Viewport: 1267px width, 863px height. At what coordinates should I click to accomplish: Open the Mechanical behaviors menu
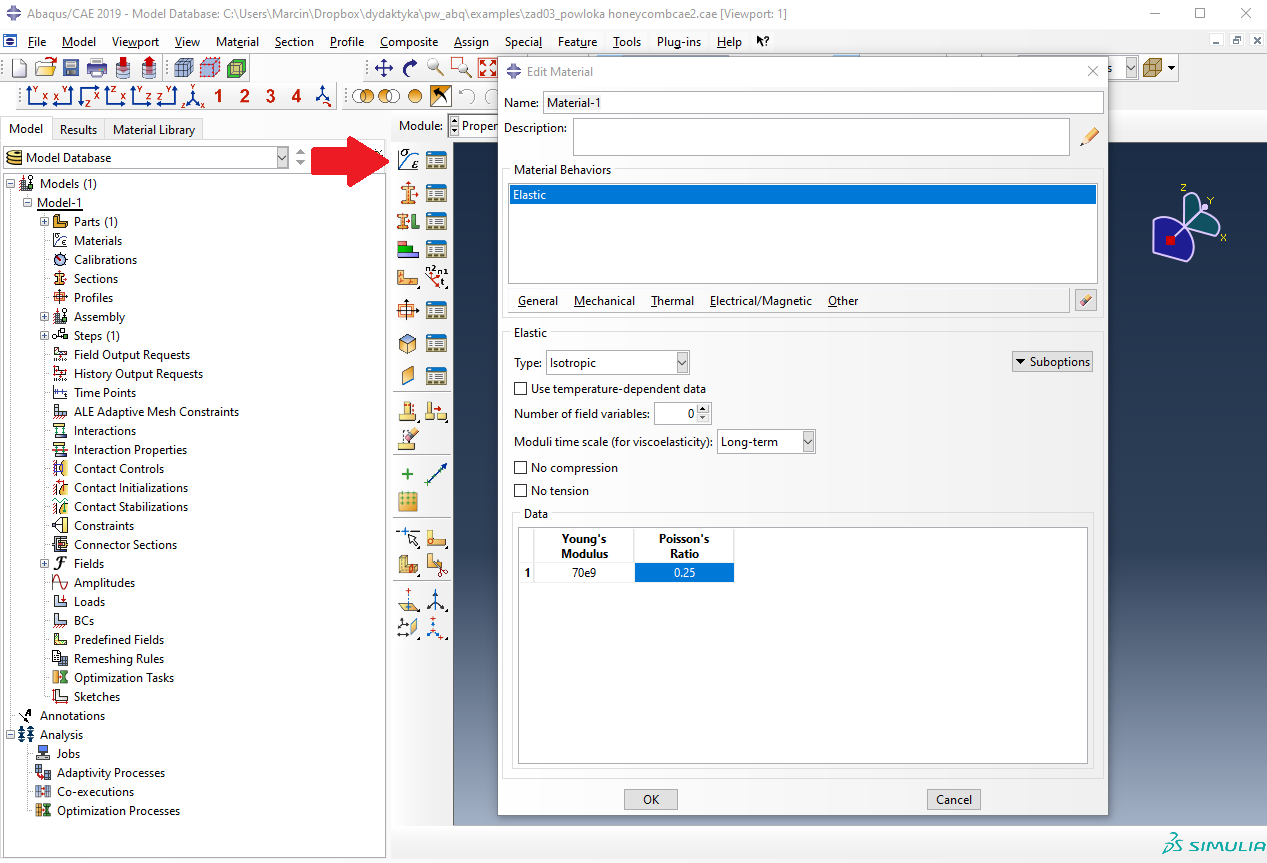coord(604,301)
